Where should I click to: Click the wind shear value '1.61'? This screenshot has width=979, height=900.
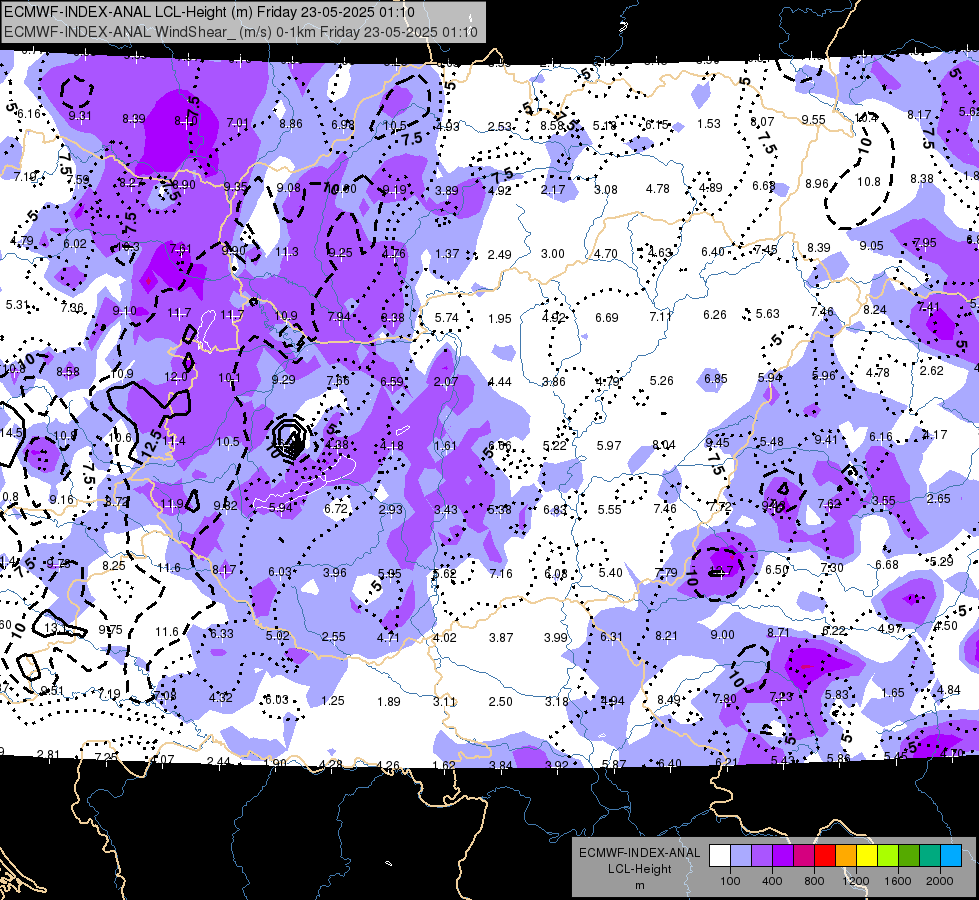[x=445, y=446]
